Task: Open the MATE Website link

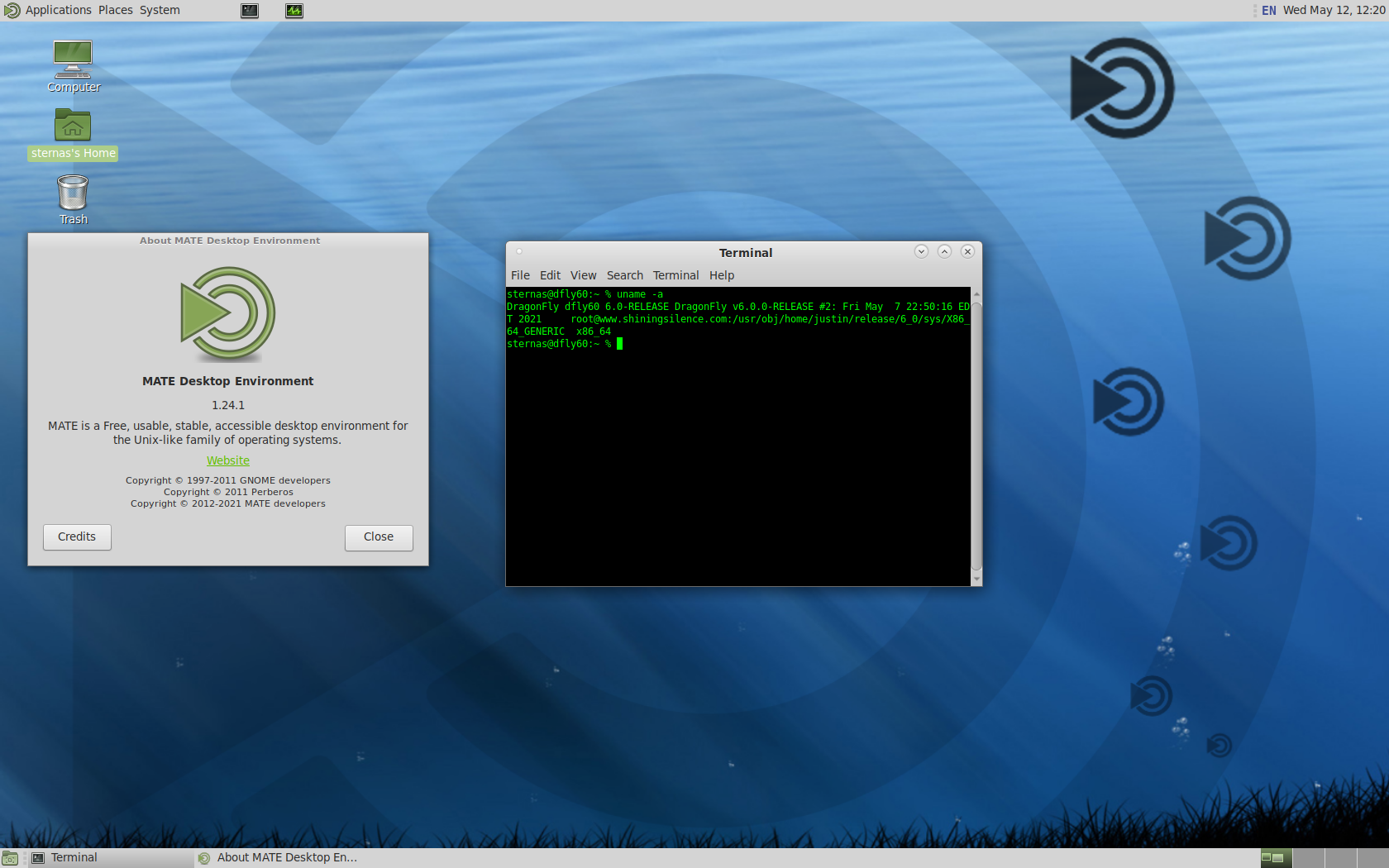Action: click(228, 460)
